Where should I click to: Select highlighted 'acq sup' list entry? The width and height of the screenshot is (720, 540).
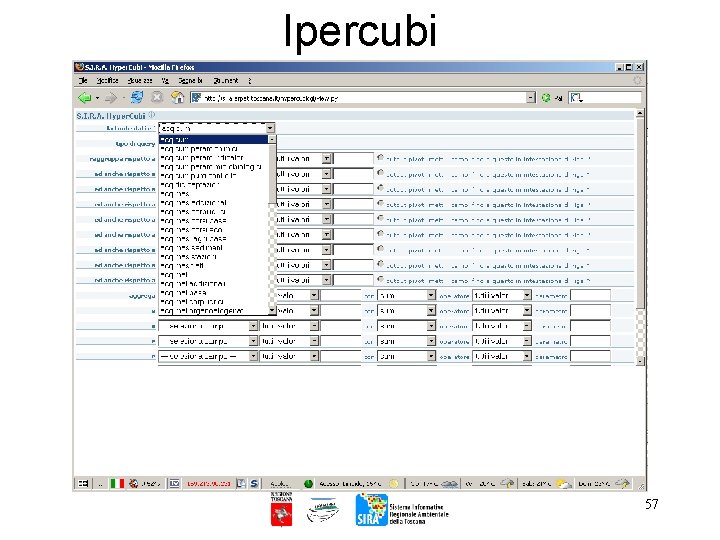[214, 139]
